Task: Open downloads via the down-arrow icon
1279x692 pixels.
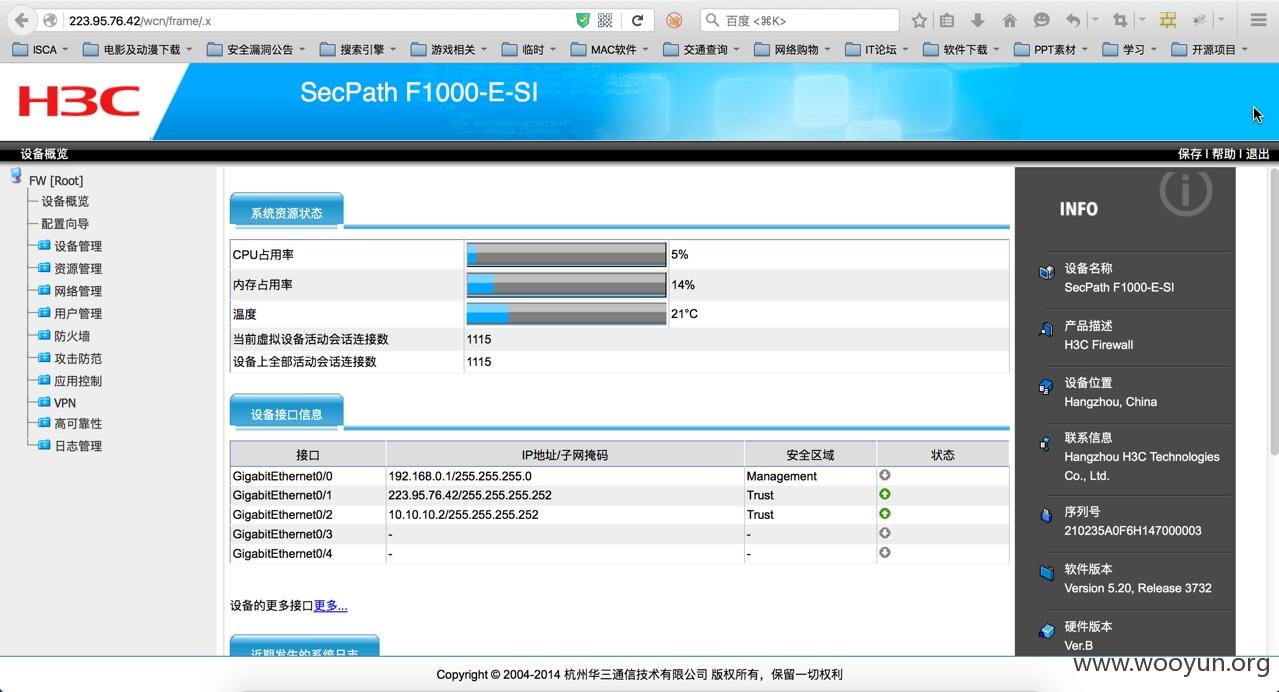Action: [978, 20]
